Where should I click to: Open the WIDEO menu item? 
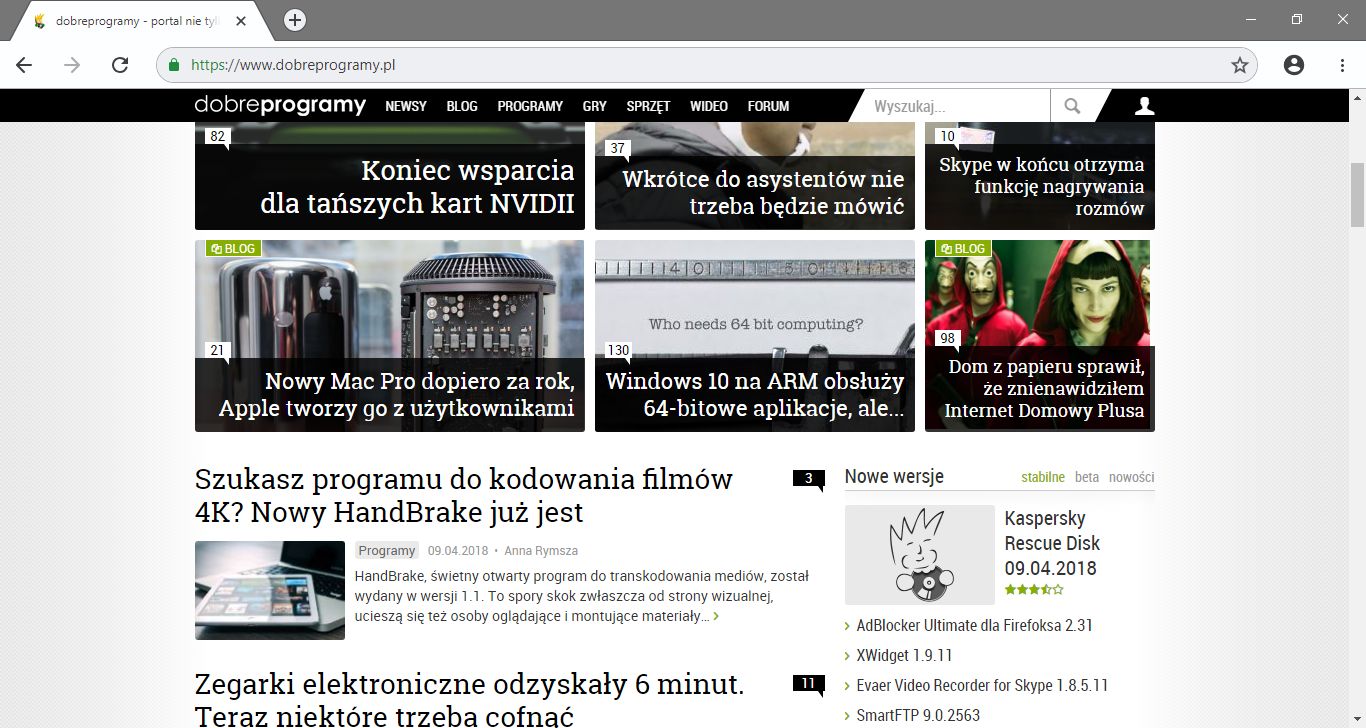point(709,106)
